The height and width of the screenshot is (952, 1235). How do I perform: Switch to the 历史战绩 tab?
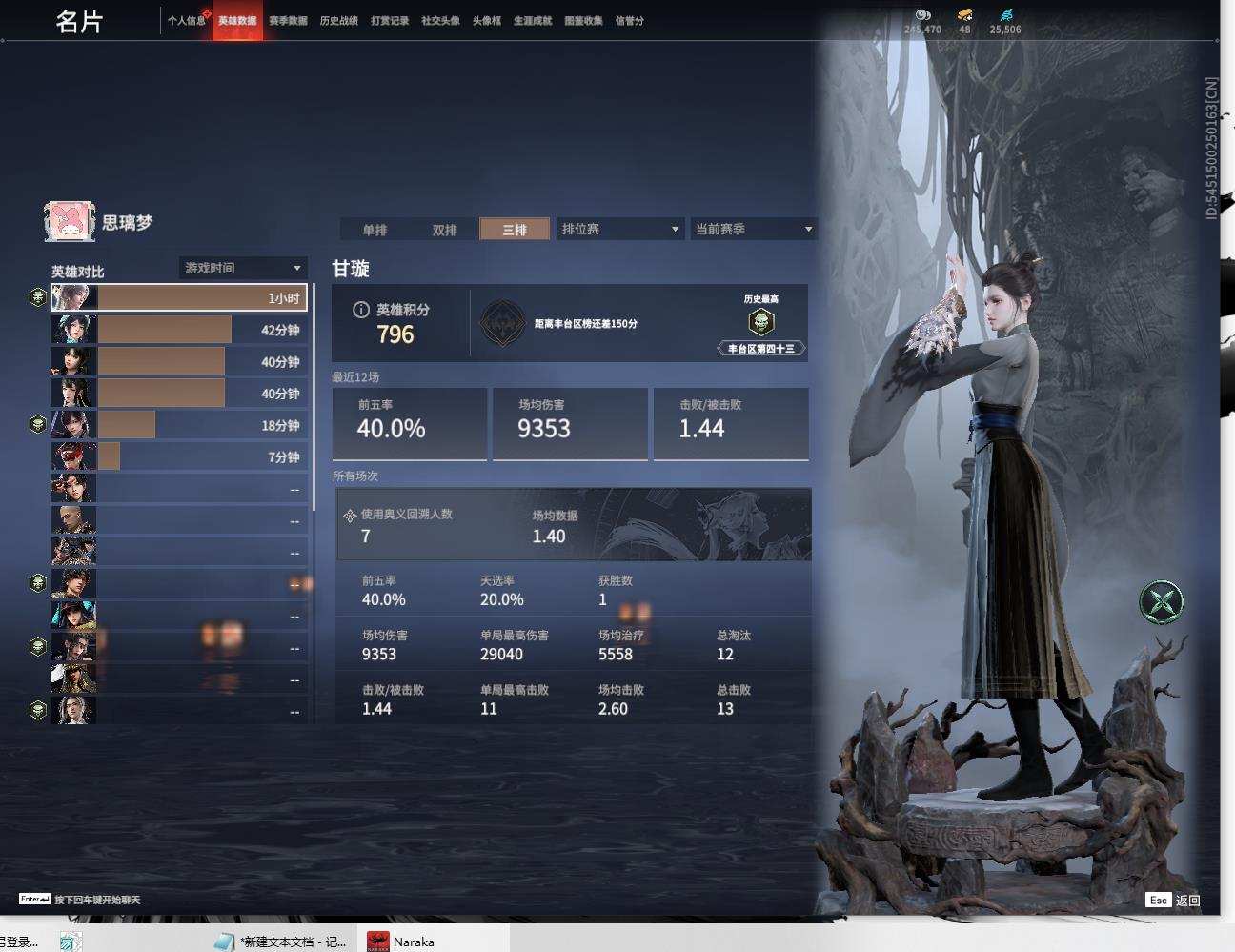pos(339,20)
